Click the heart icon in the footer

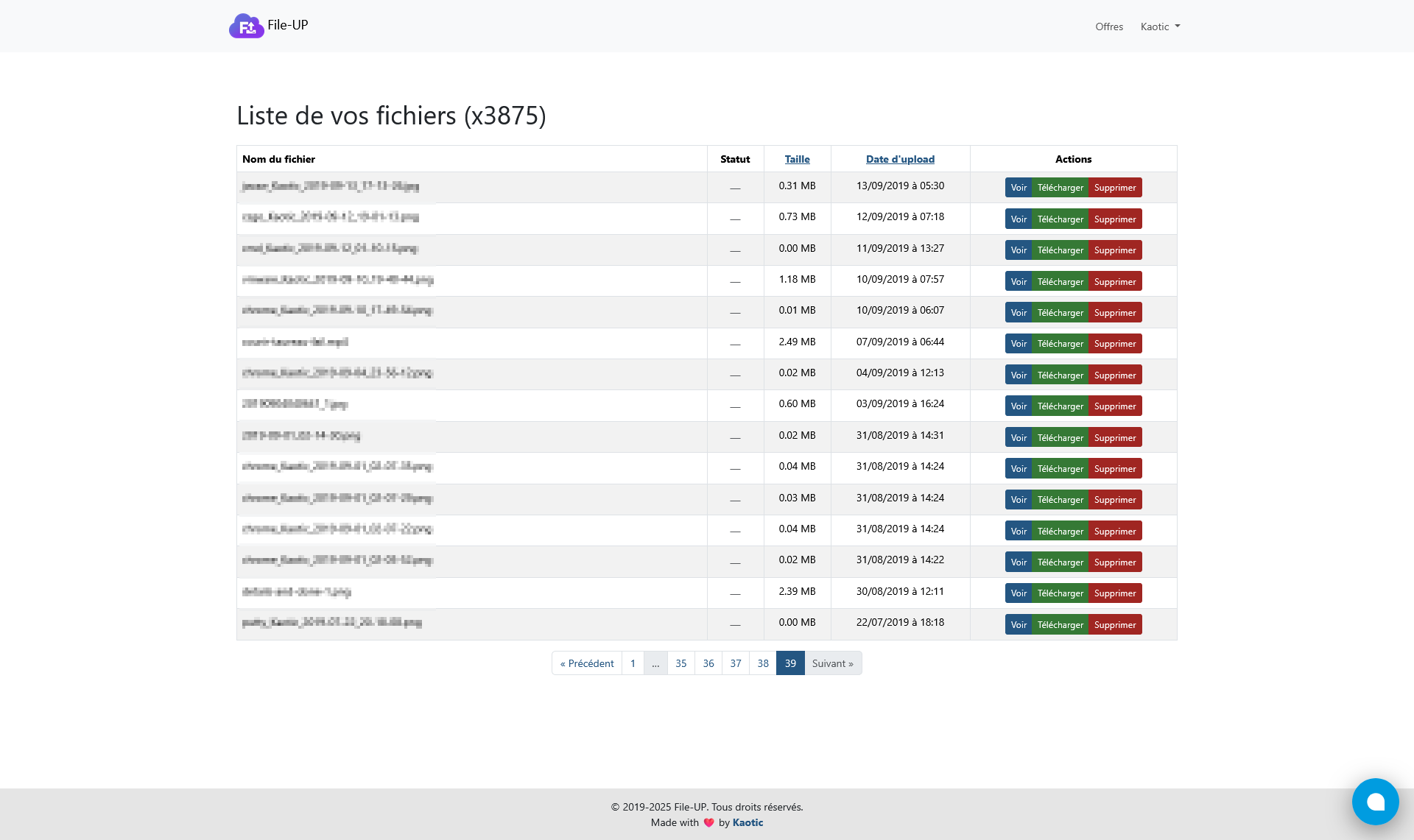[x=708, y=823]
